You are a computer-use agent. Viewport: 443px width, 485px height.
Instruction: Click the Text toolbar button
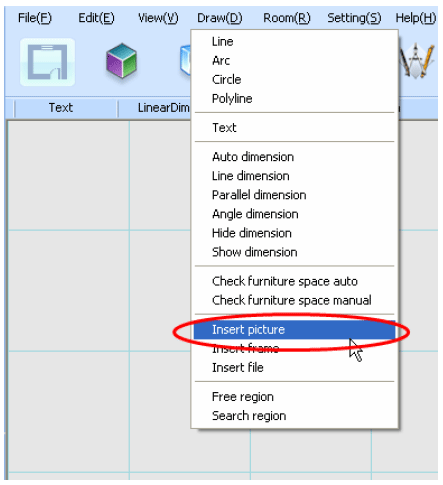pyautogui.click(x=61, y=108)
